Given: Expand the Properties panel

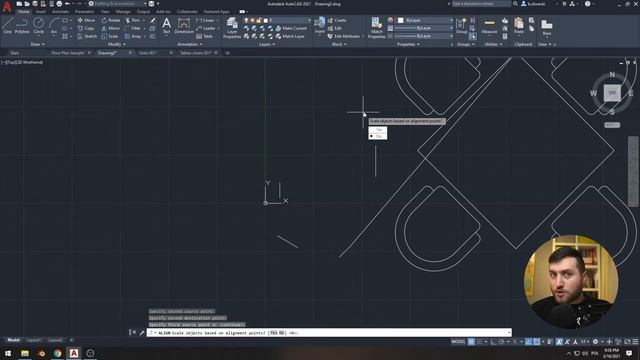Looking at the screenshot, I should point(408,44).
